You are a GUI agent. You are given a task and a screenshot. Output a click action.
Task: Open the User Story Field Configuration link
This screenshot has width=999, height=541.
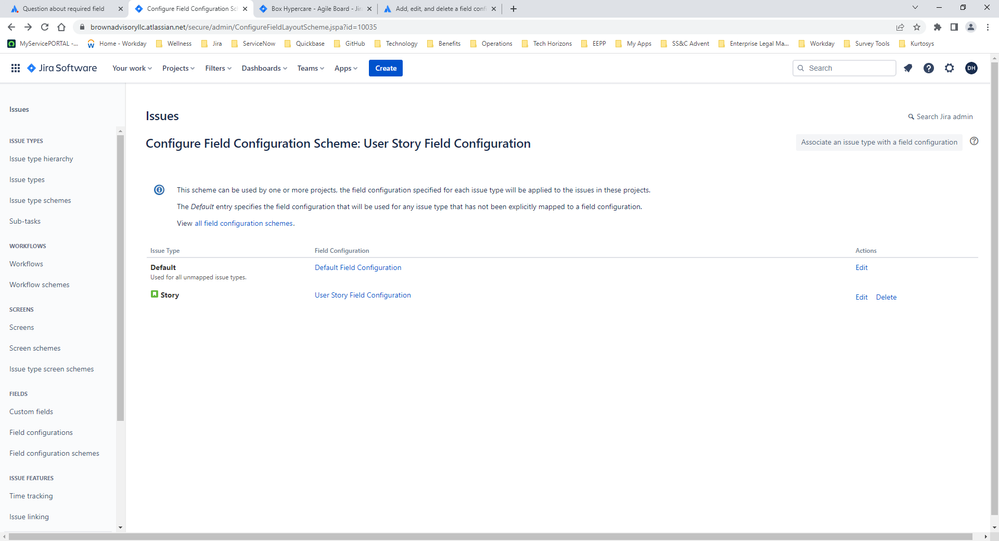point(363,295)
